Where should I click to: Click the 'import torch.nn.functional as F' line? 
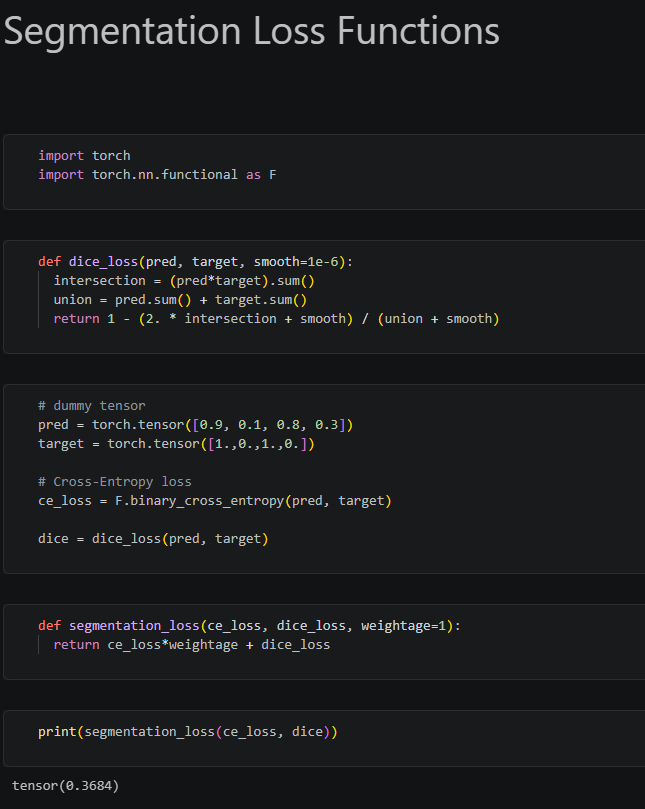coord(157,174)
